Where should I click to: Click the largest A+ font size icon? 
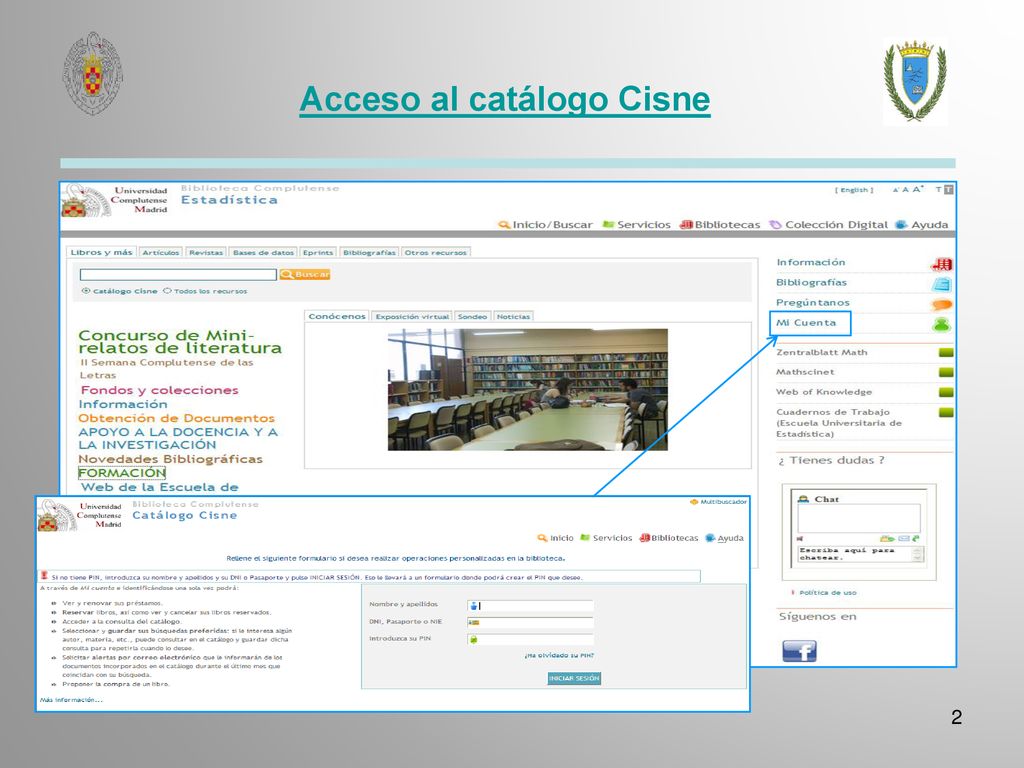[918, 189]
